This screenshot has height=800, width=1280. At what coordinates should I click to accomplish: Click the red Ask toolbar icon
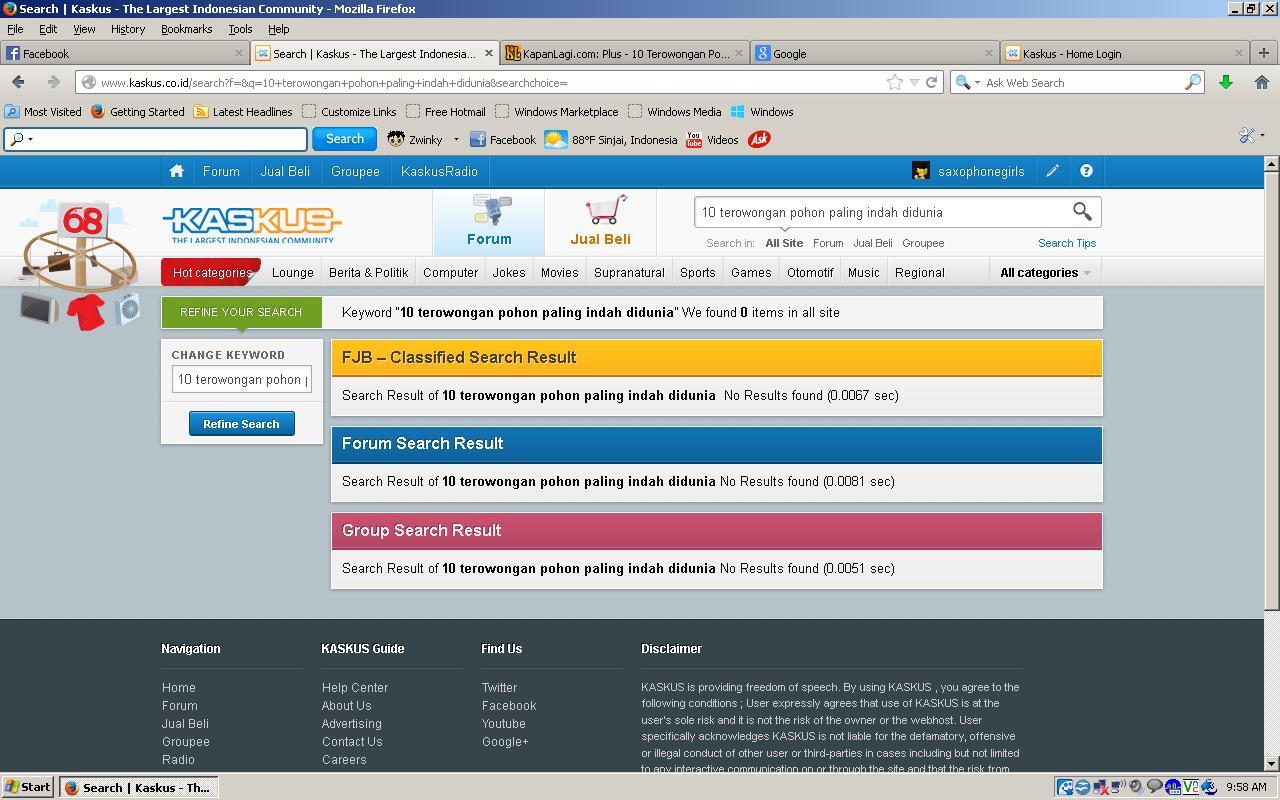759,139
